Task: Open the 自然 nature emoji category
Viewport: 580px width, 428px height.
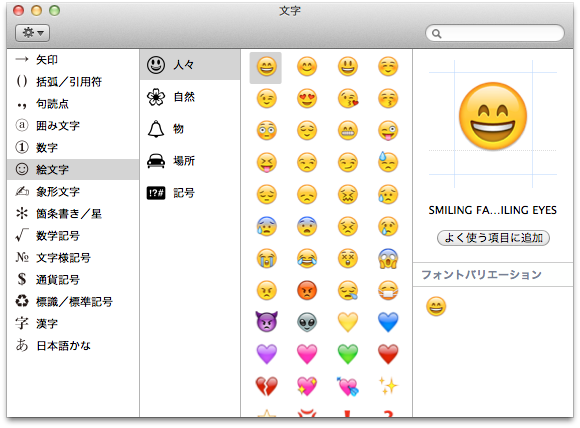Action: point(190,97)
